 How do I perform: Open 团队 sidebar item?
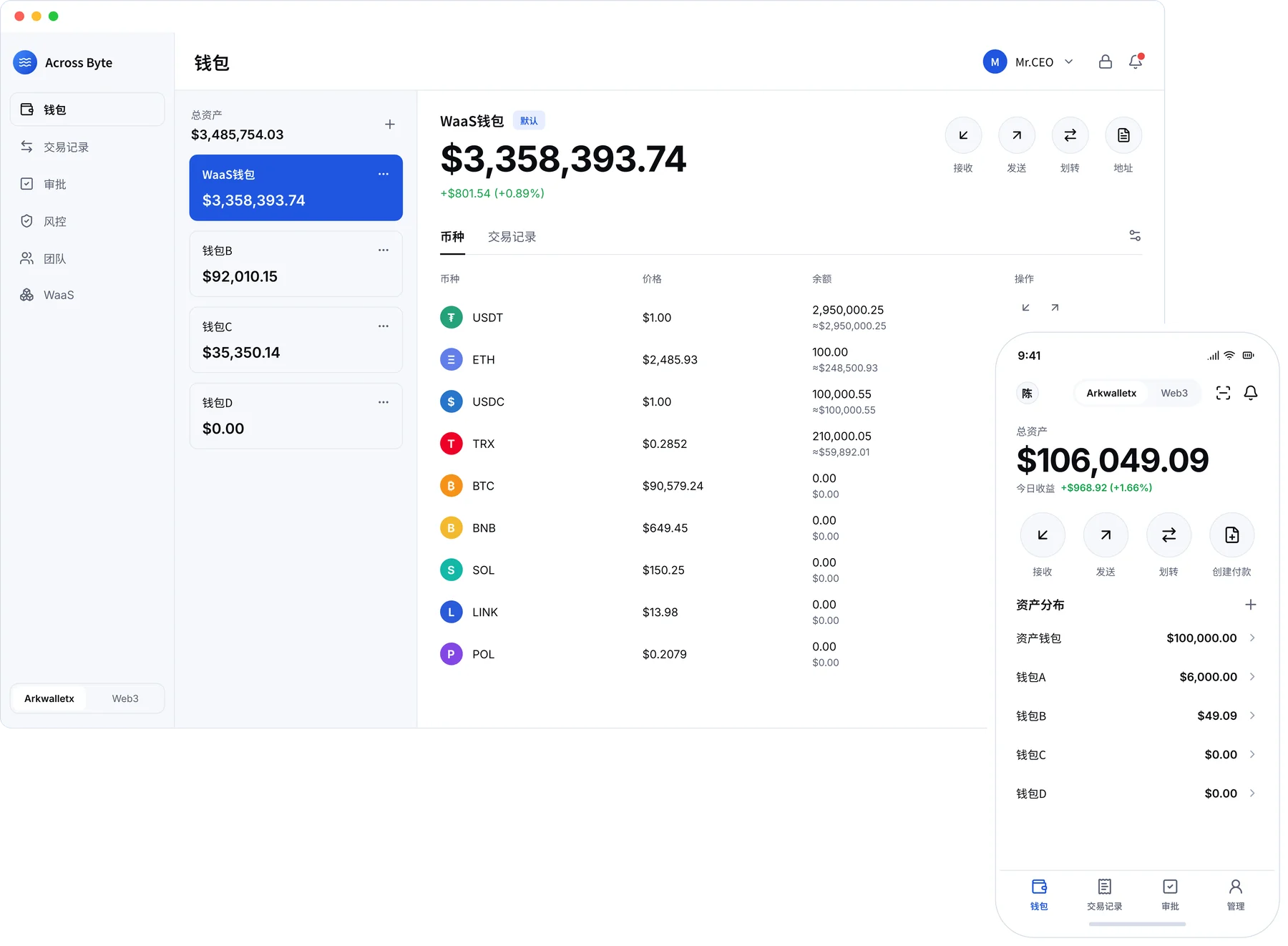pyautogui.click(x=87, y=258)
